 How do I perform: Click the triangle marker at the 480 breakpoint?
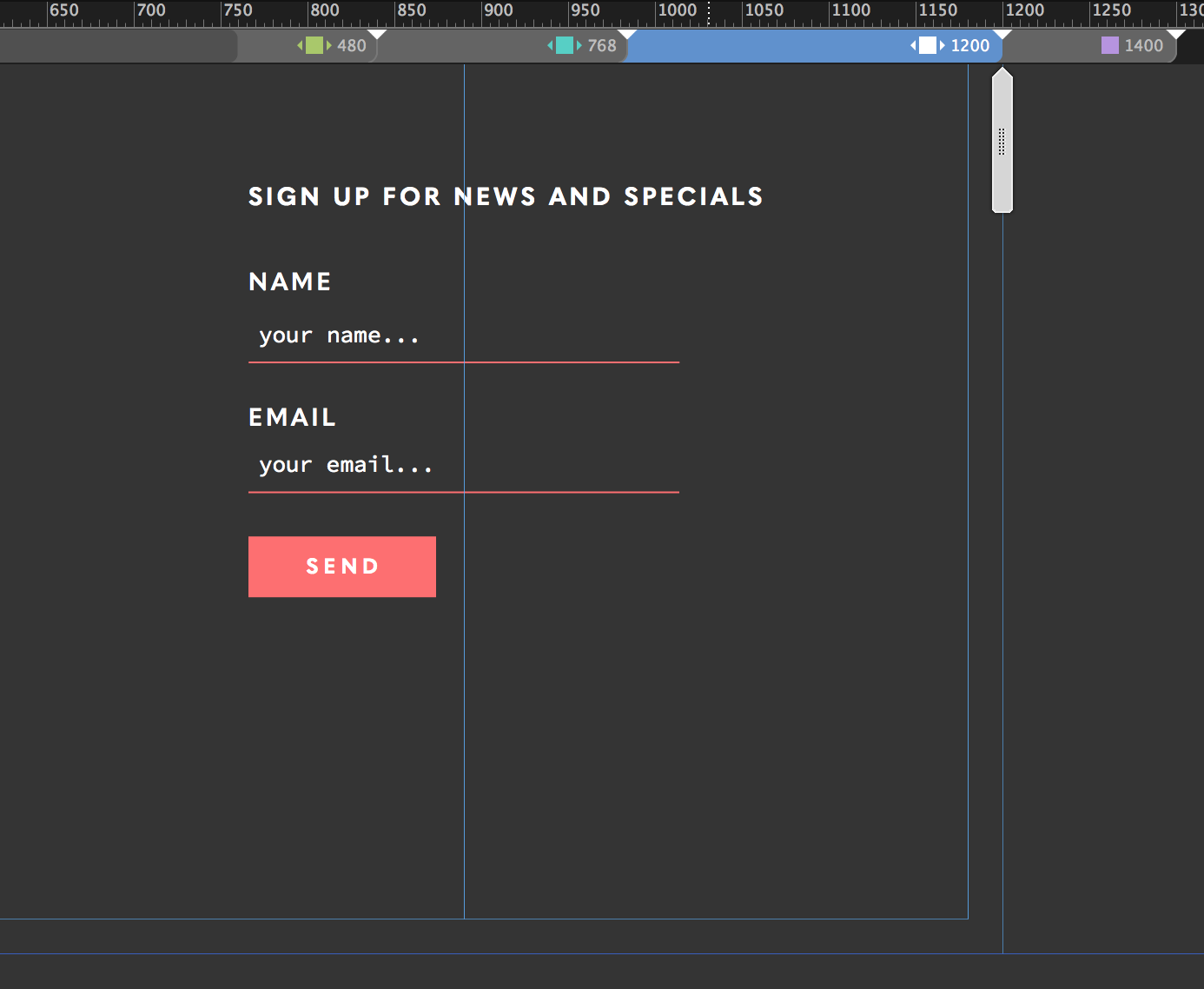click(377, 34)
